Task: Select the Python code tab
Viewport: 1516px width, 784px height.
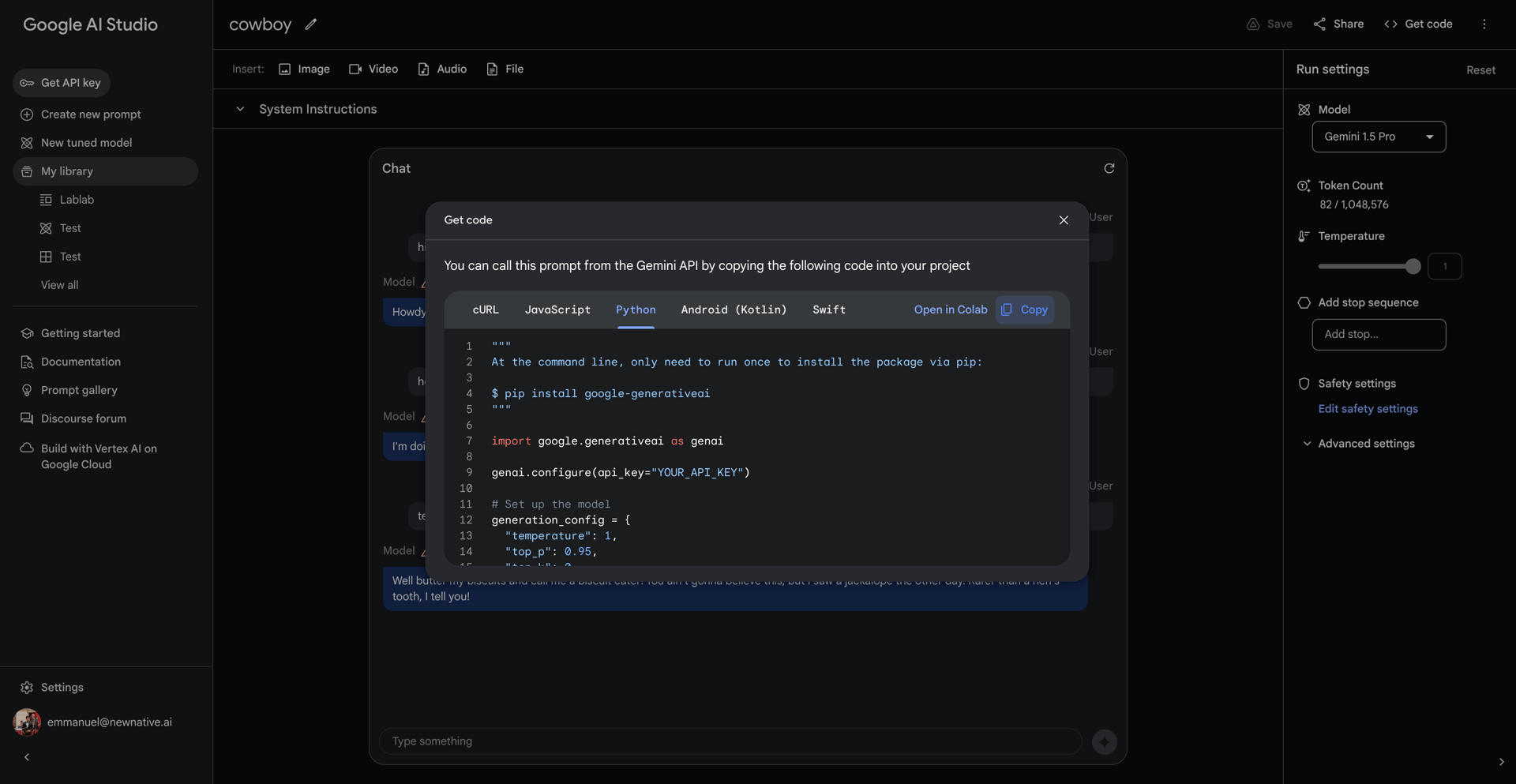Action: point(636,309)
